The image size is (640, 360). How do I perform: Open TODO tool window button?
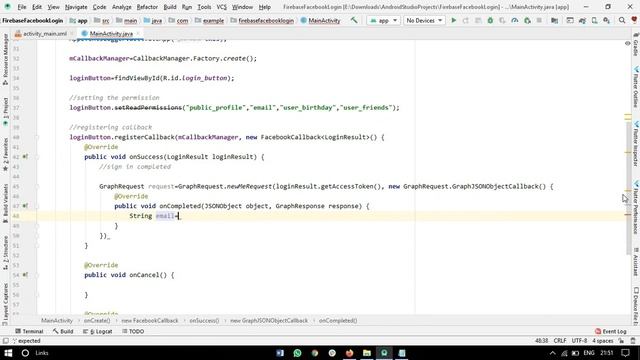(133, 331)
